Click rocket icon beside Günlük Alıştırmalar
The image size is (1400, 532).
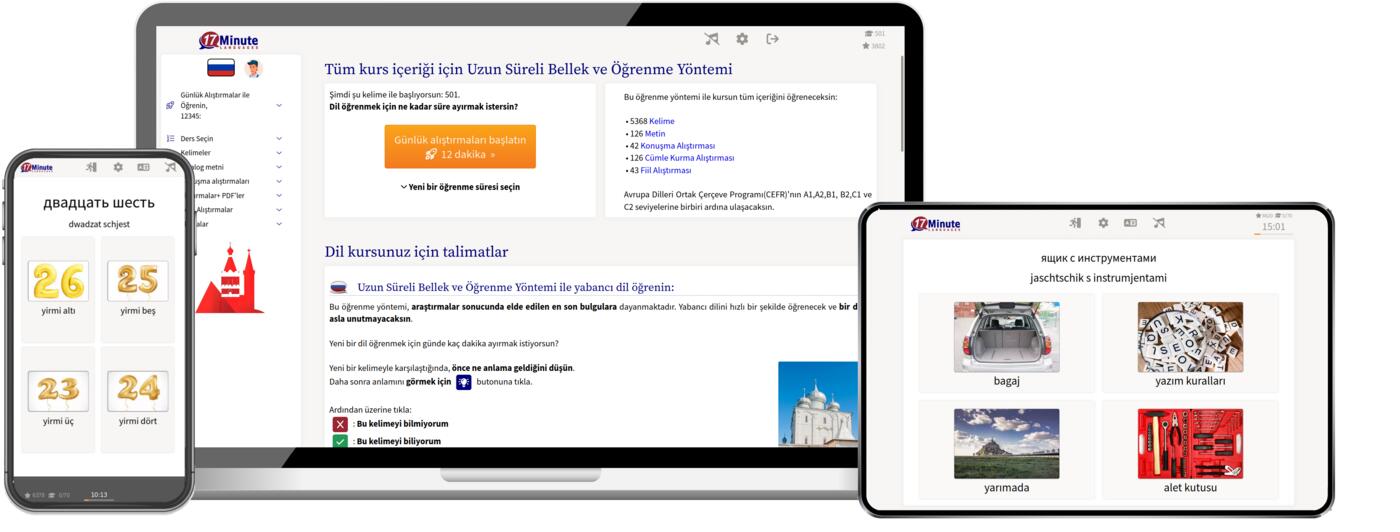click(170, 105)
